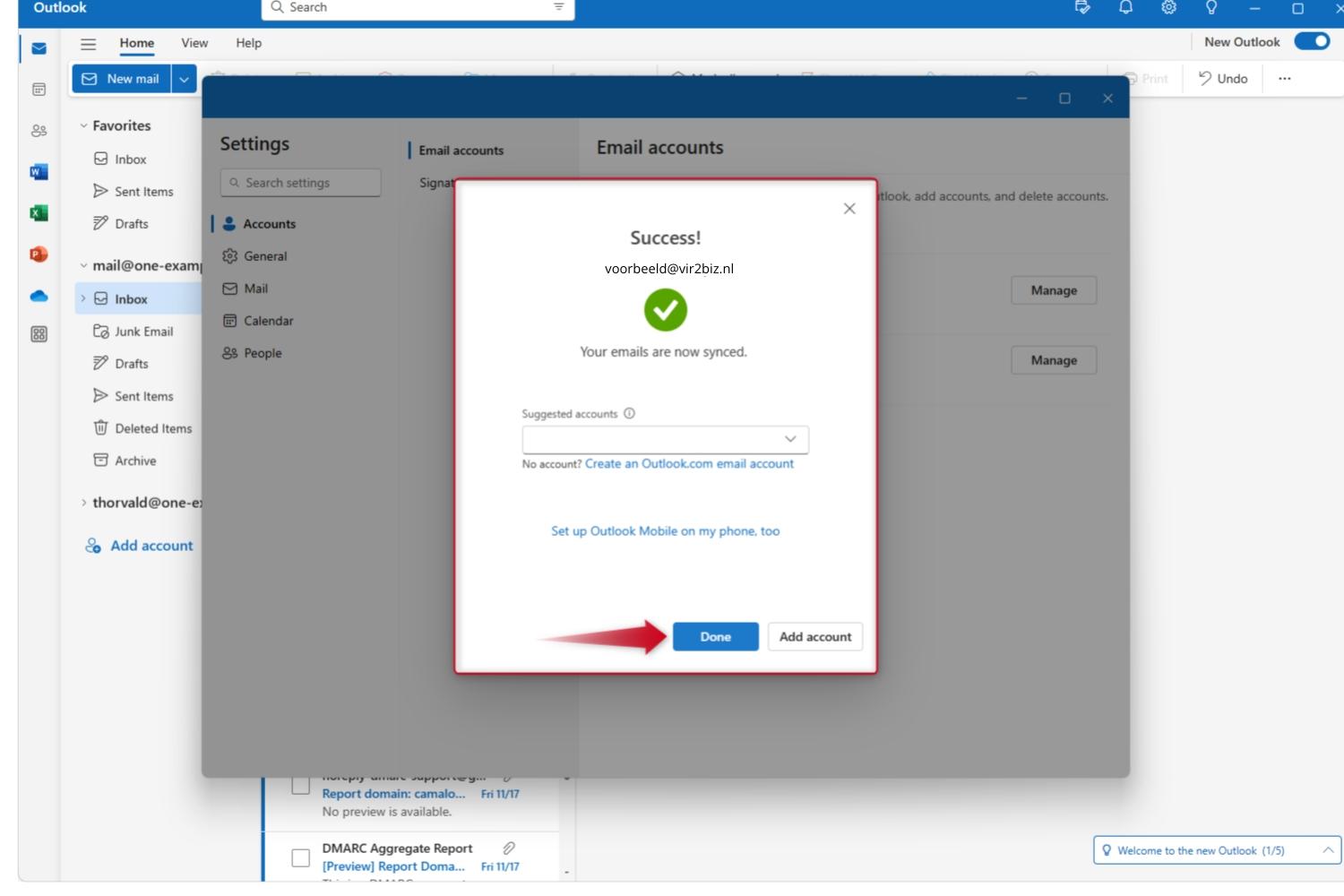The width and height of the screenshot is (1344, 896).
Task: Click the green success checkmark icon
Action: 665,310
